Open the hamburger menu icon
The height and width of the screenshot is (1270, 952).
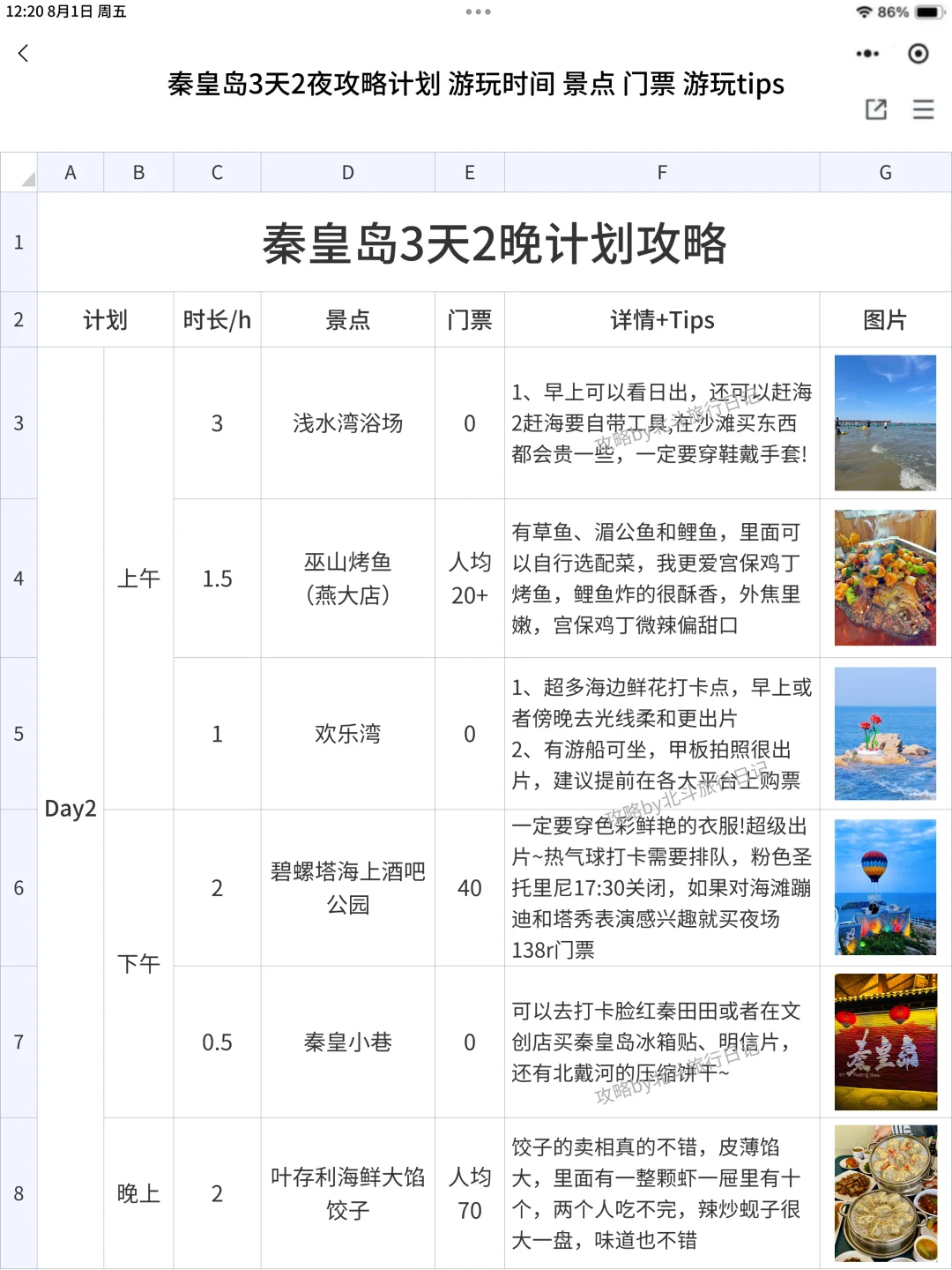(923, 109)
